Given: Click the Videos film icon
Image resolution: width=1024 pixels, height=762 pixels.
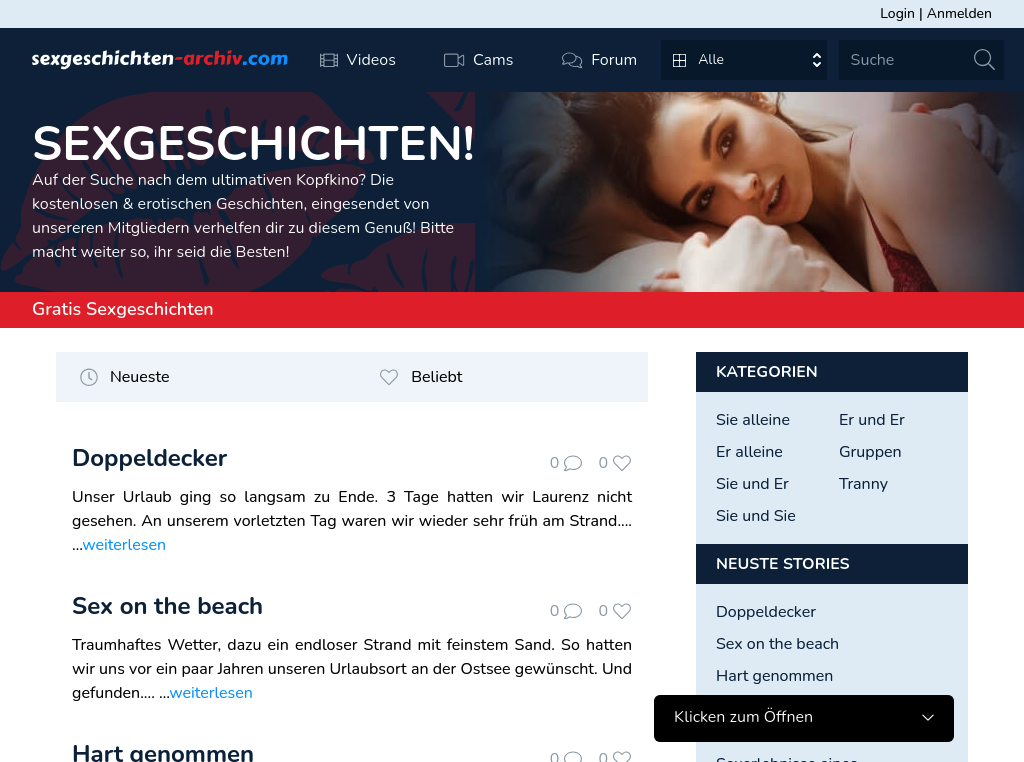Looking at the screenshot, I should coord(328,60).
